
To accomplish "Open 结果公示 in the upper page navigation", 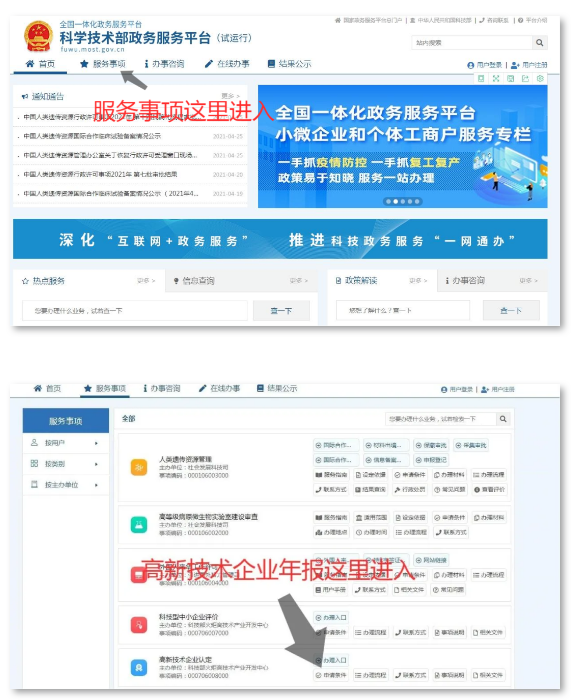I will [289, 64].
